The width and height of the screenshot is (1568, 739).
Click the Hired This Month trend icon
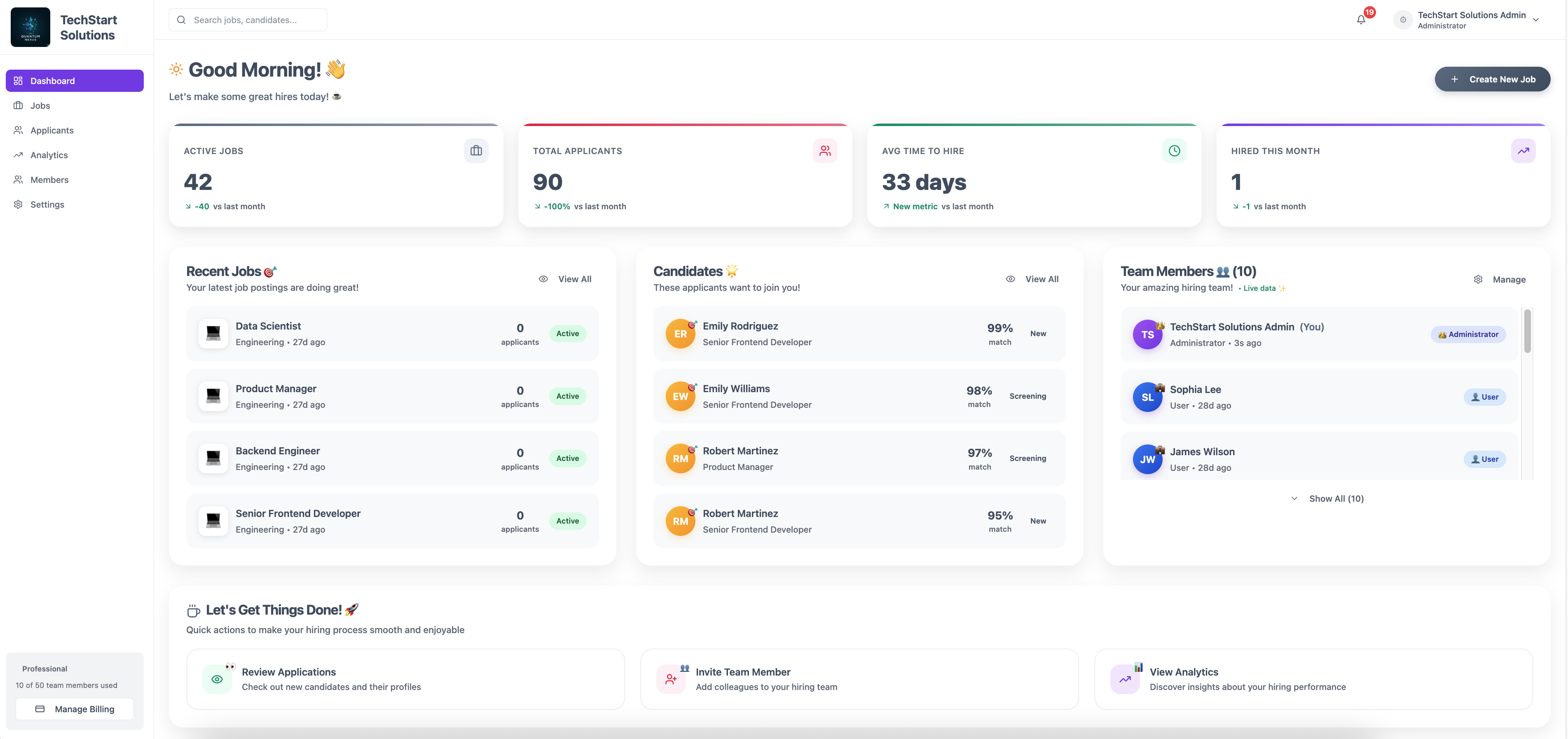pos(1523,150)
